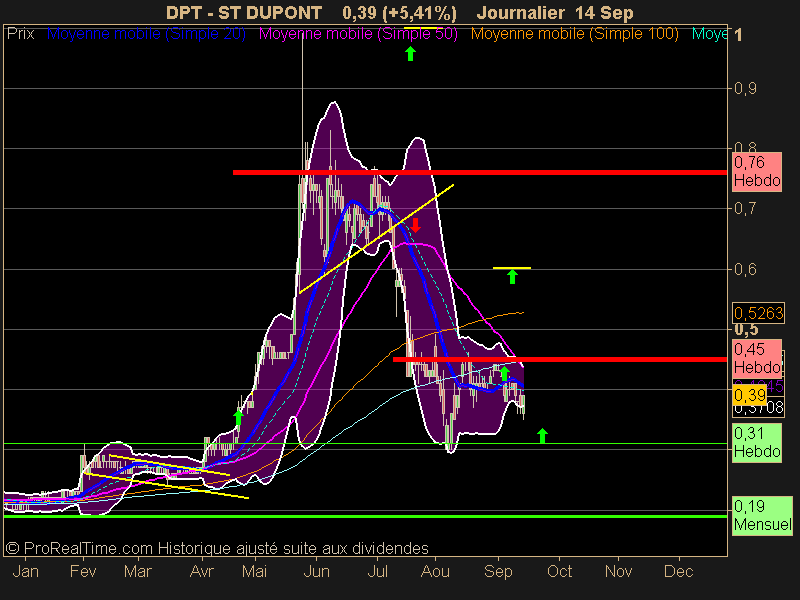
Task: Click the "Fev" month label
Action: click(x=83, y=571)
